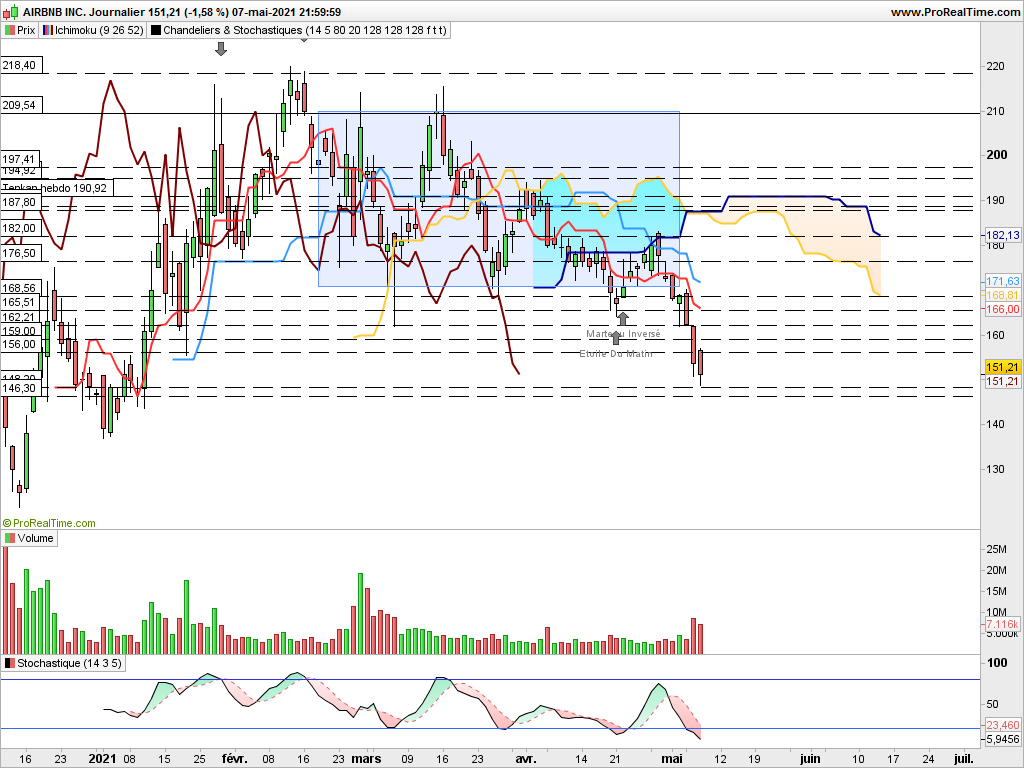Click the 156,00 level label
Viewport: 1024px width, 768px height.
coord(20,344)
